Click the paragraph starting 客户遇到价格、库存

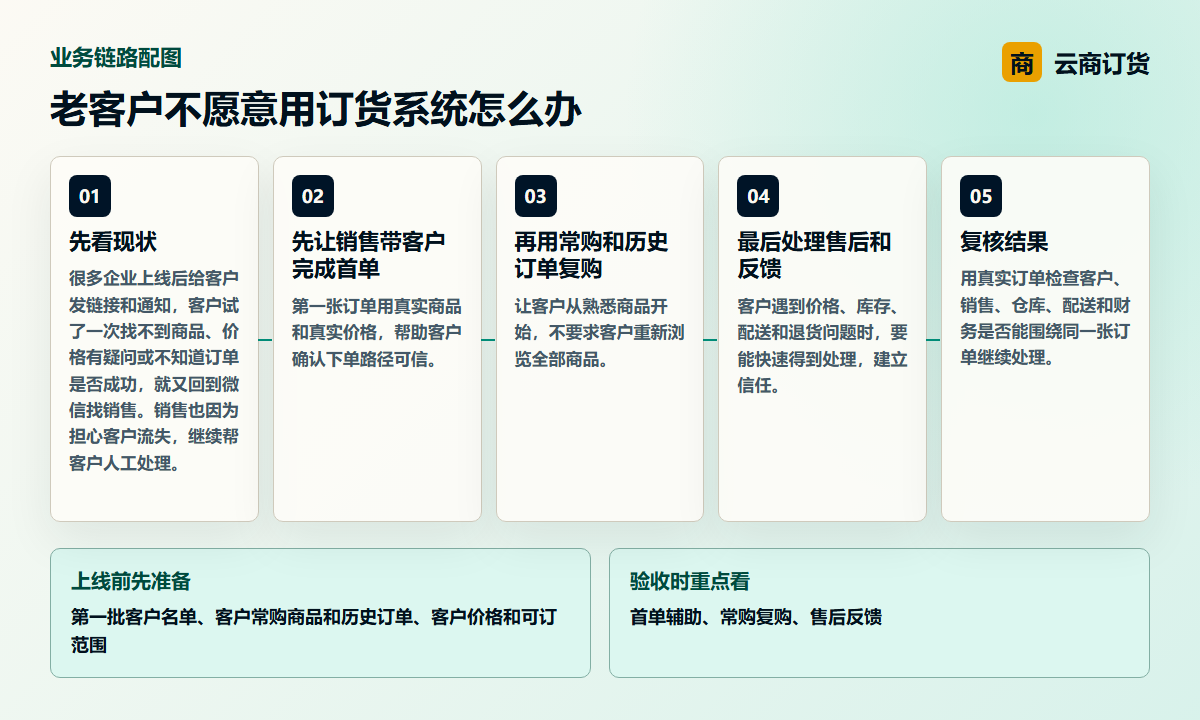823,345
